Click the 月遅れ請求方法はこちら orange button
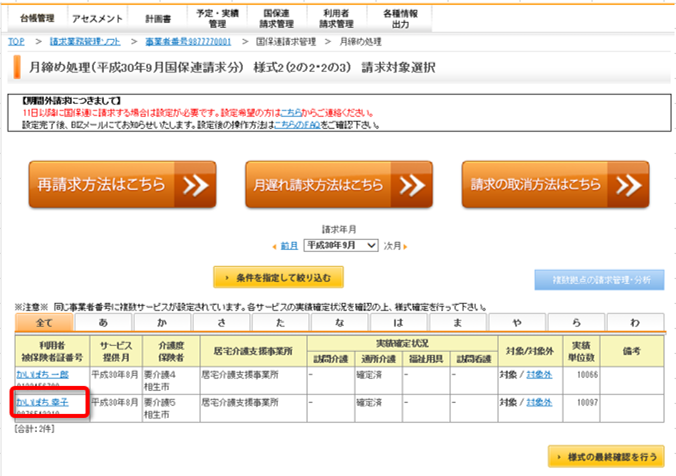This screenshot has width=676, height=476. [x=339, y=185]
